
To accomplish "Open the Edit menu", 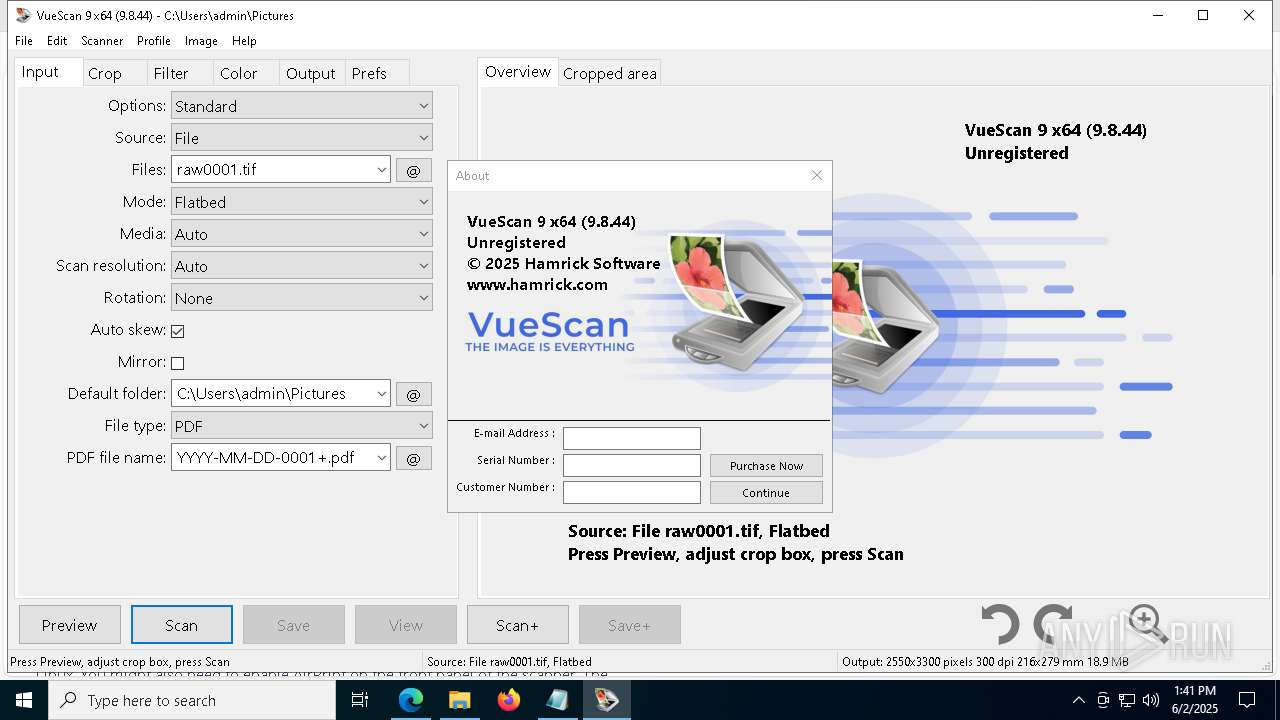I will [57, 41].
